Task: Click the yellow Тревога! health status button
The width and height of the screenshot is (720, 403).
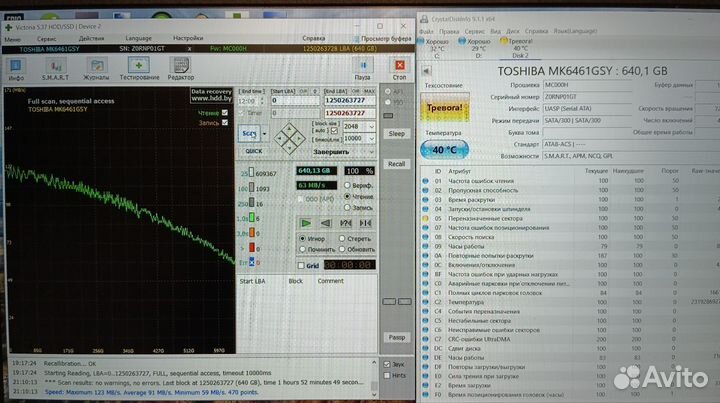Action: 445,107
